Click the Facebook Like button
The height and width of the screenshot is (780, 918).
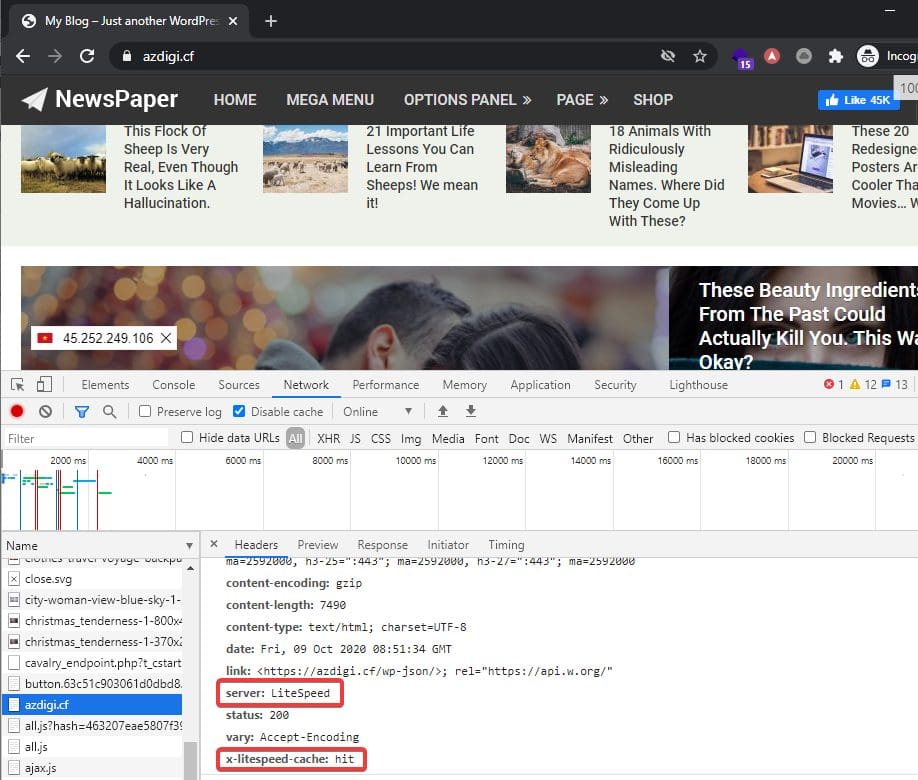coord(857,100)
